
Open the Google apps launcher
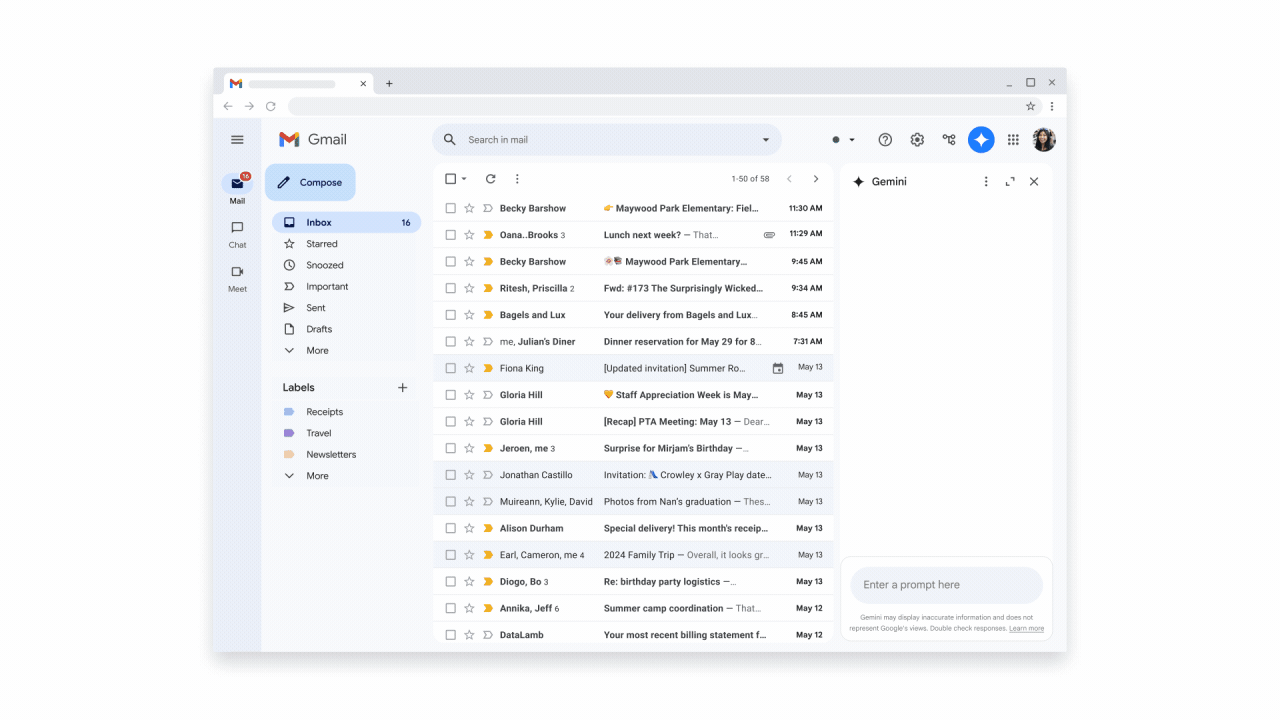coord(1013,139)
